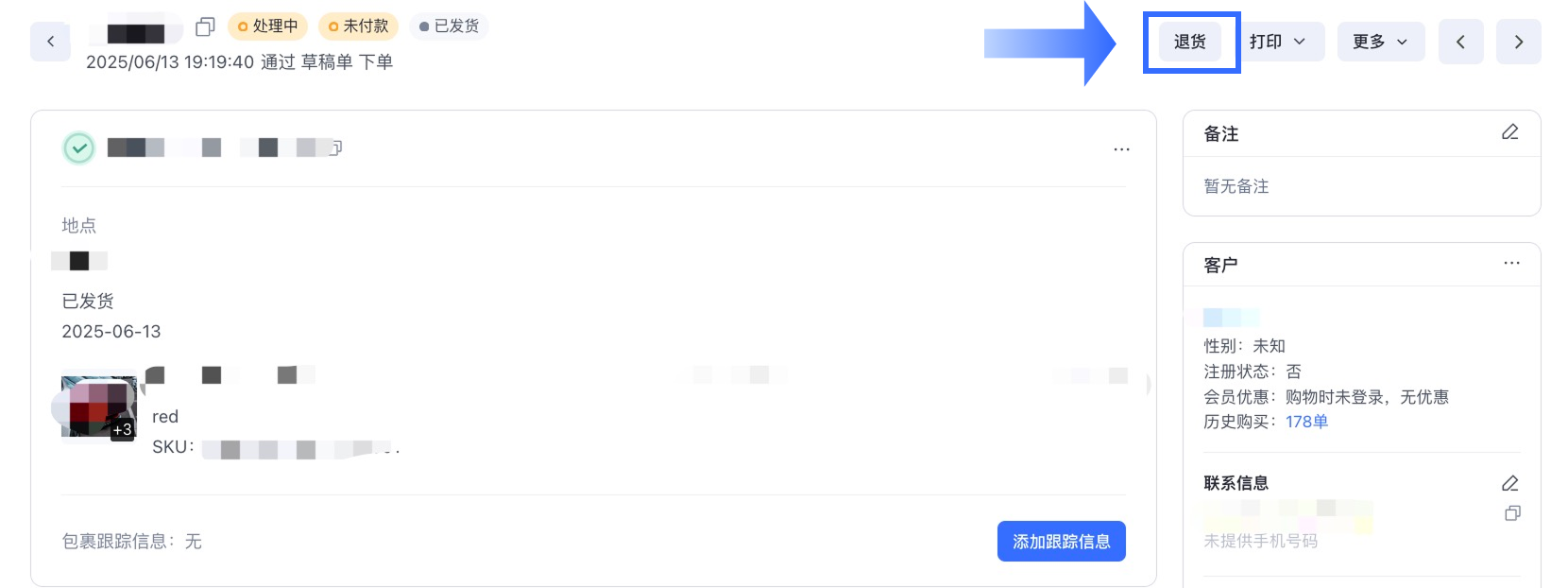Copy contact info with the copy icon
The width and height of the screenshot is (1568, 588).
[1512, 513]
